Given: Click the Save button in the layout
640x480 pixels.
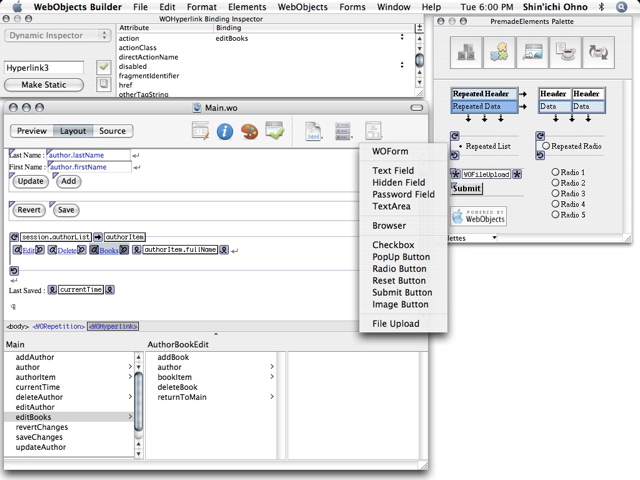Looking at the screenshot, I should pos(66,210).
